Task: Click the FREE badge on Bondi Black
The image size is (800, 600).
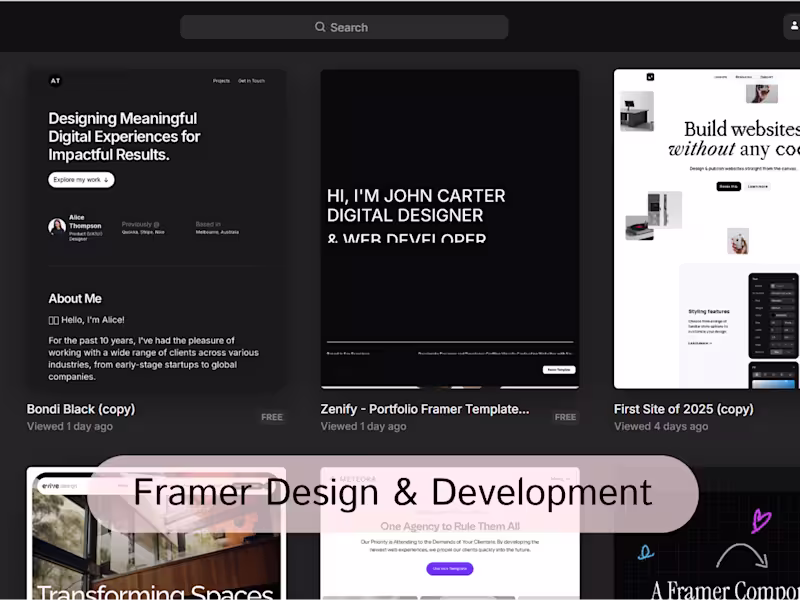Action: (x=272, y=417)
